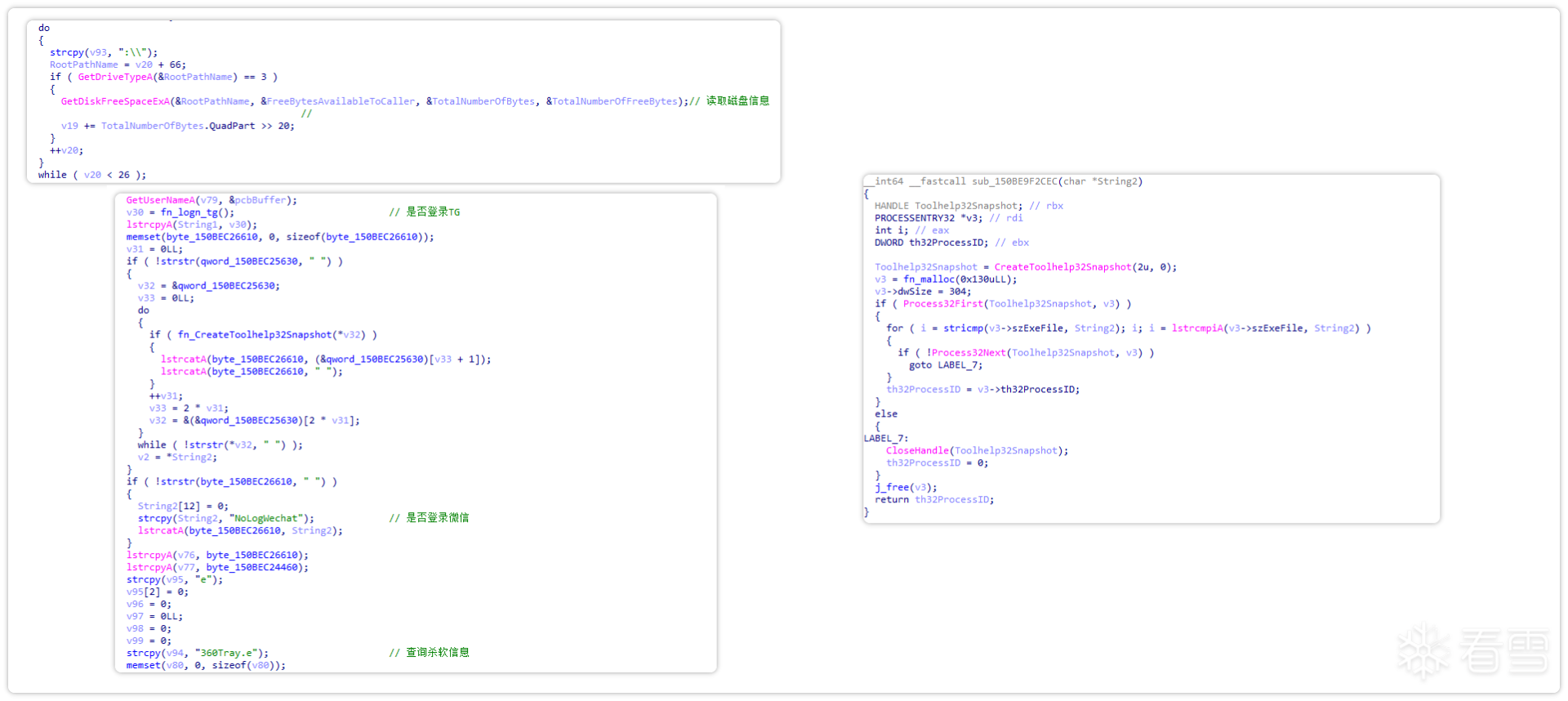Click the line "v3 = fn_malloc(0x130uLL);"

(x=946, y=279)
